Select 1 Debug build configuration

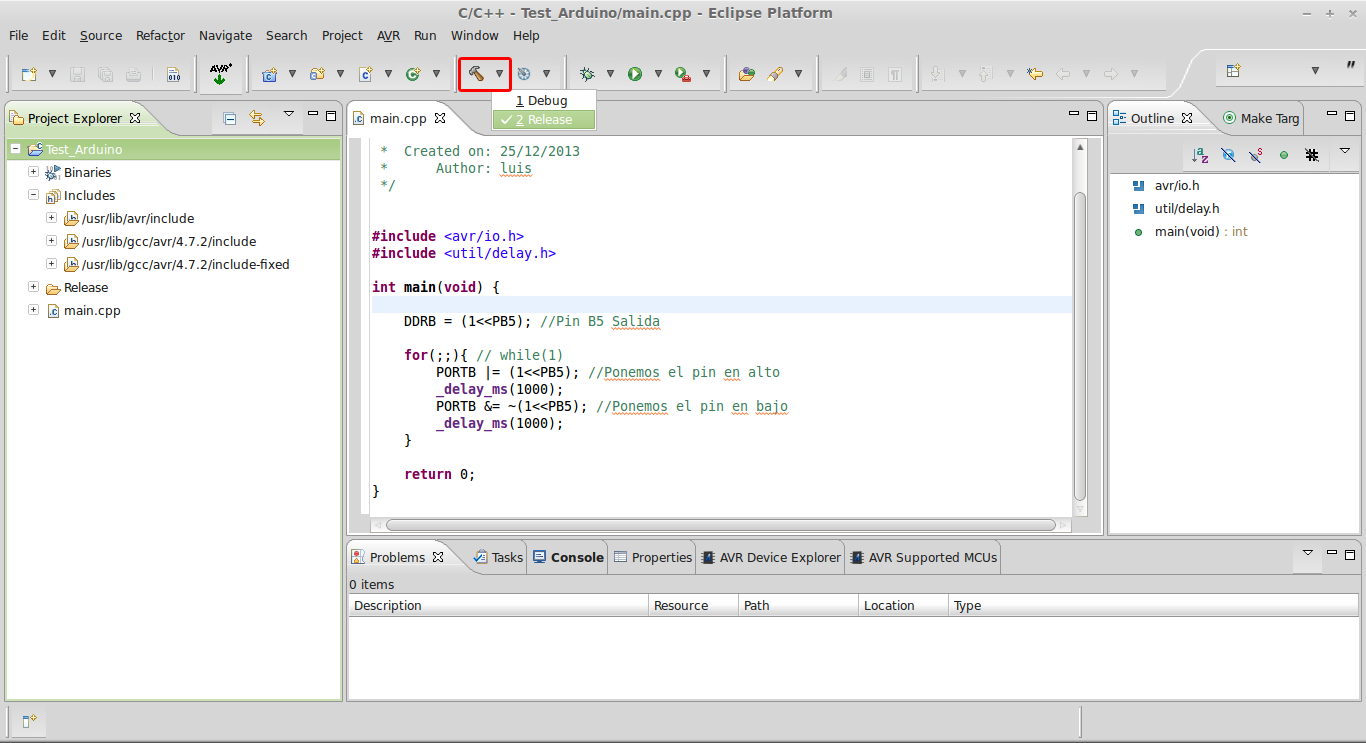[544, 100]
